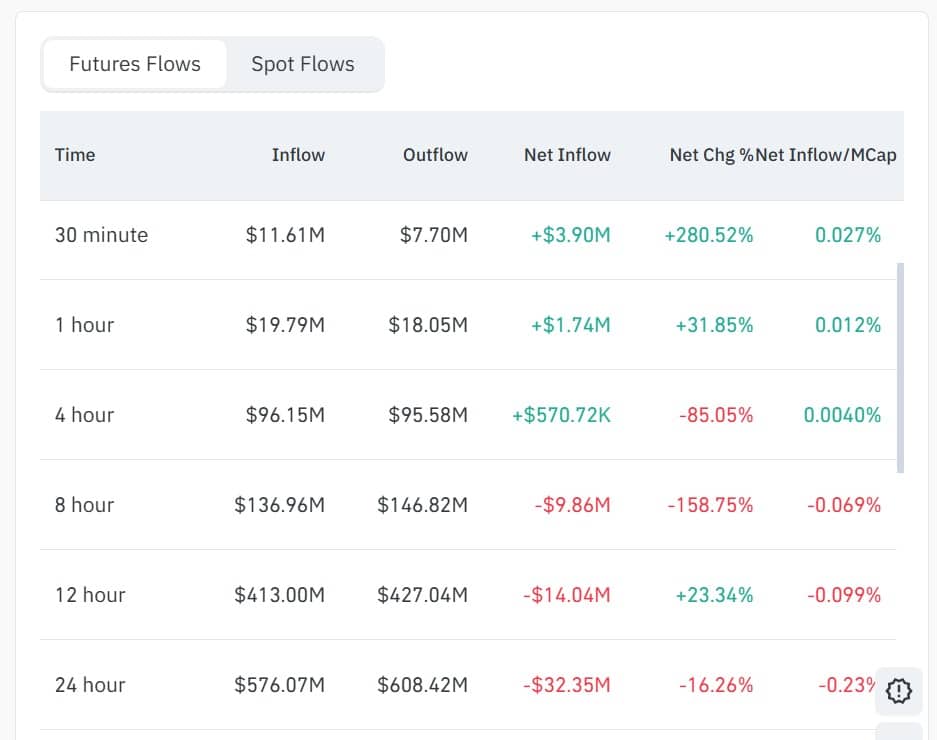The height and width of the screenshot is (740, 937).
Task: Switch to the Spot Flows tab
Action: 302,63
